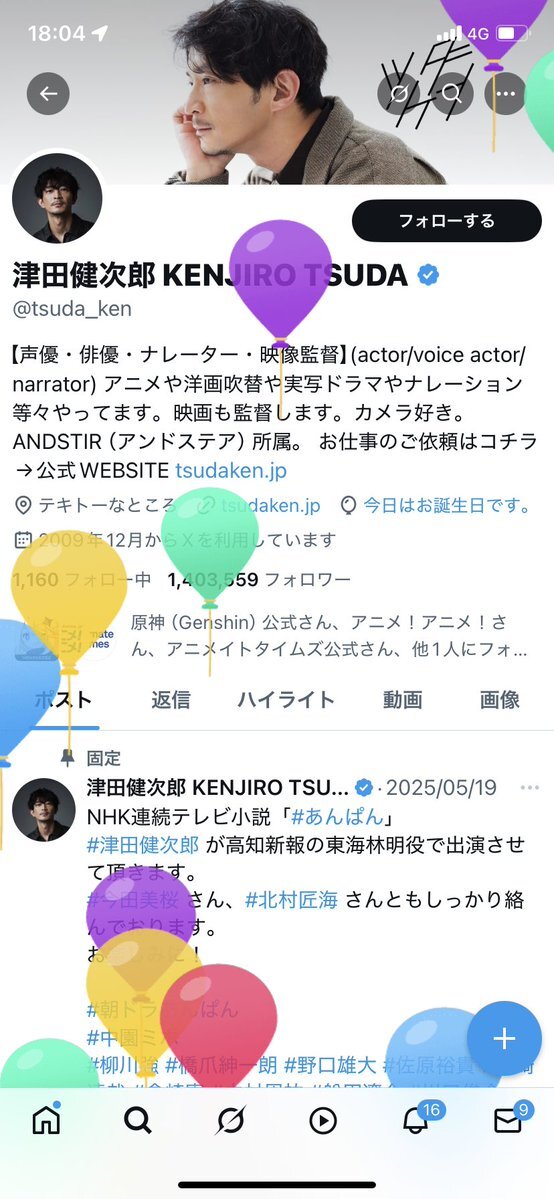Switch to the 返信 tab
Viewport: 554px width, 1199px height.
(x=170, y=699)
